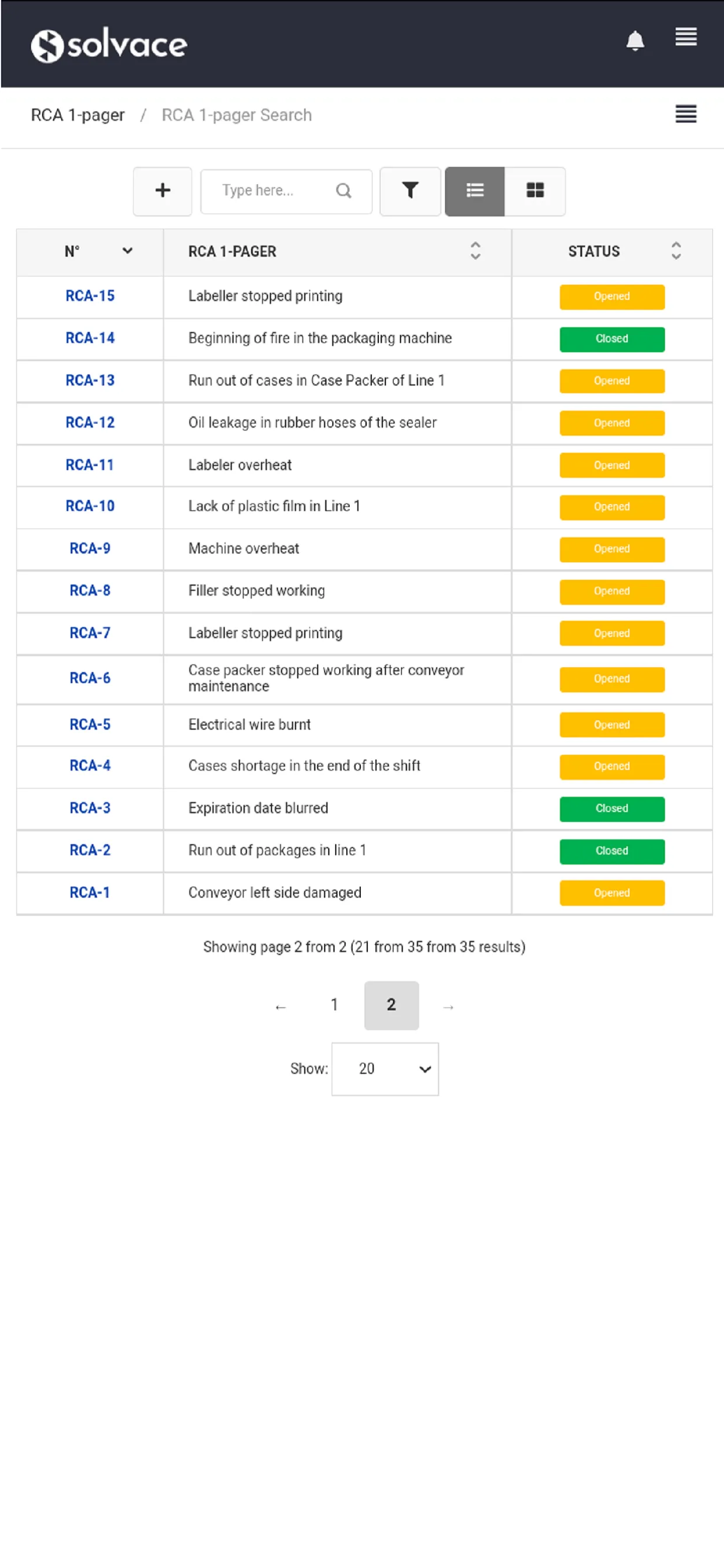Go to the previous page arrow

pyautogui.click(x=280, y=1007)
